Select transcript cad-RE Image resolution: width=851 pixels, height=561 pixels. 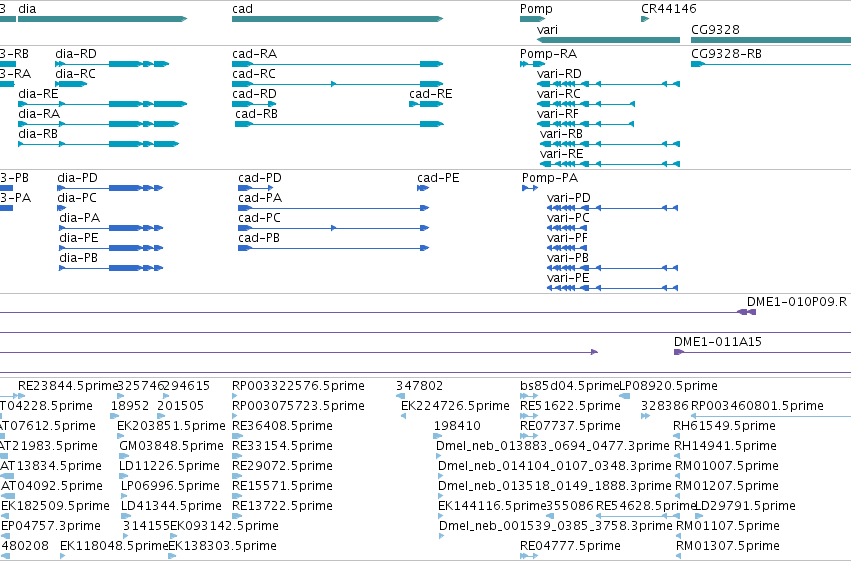point(426,104)
